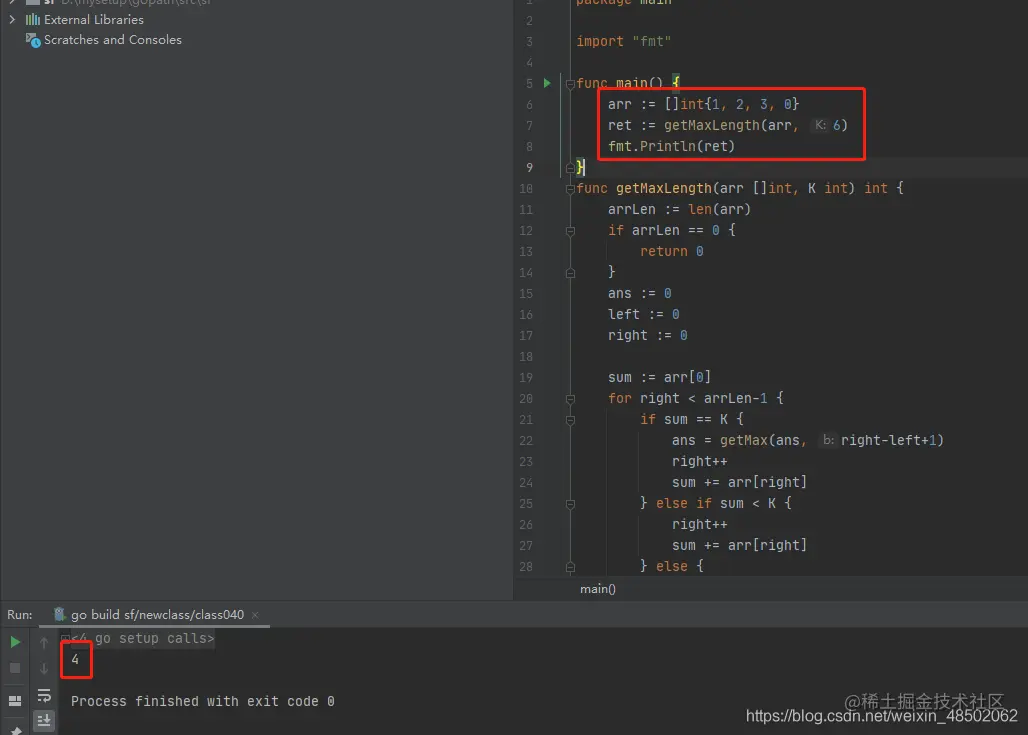The height and width of the screenshot is (735, 1028).
Task: Fold the if sum == K block on line 21
Action: (570, 420)
